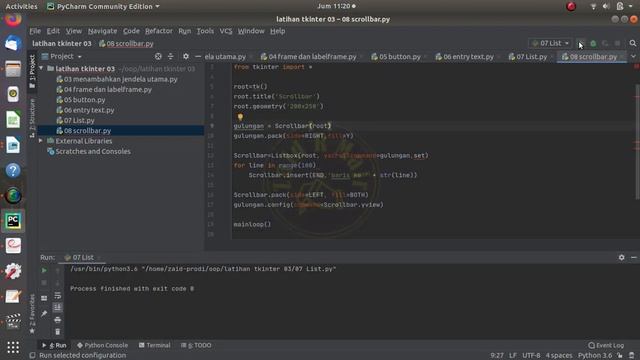Toggle scroll to end in Run console
640x360 pixels.
coord(58,307)
